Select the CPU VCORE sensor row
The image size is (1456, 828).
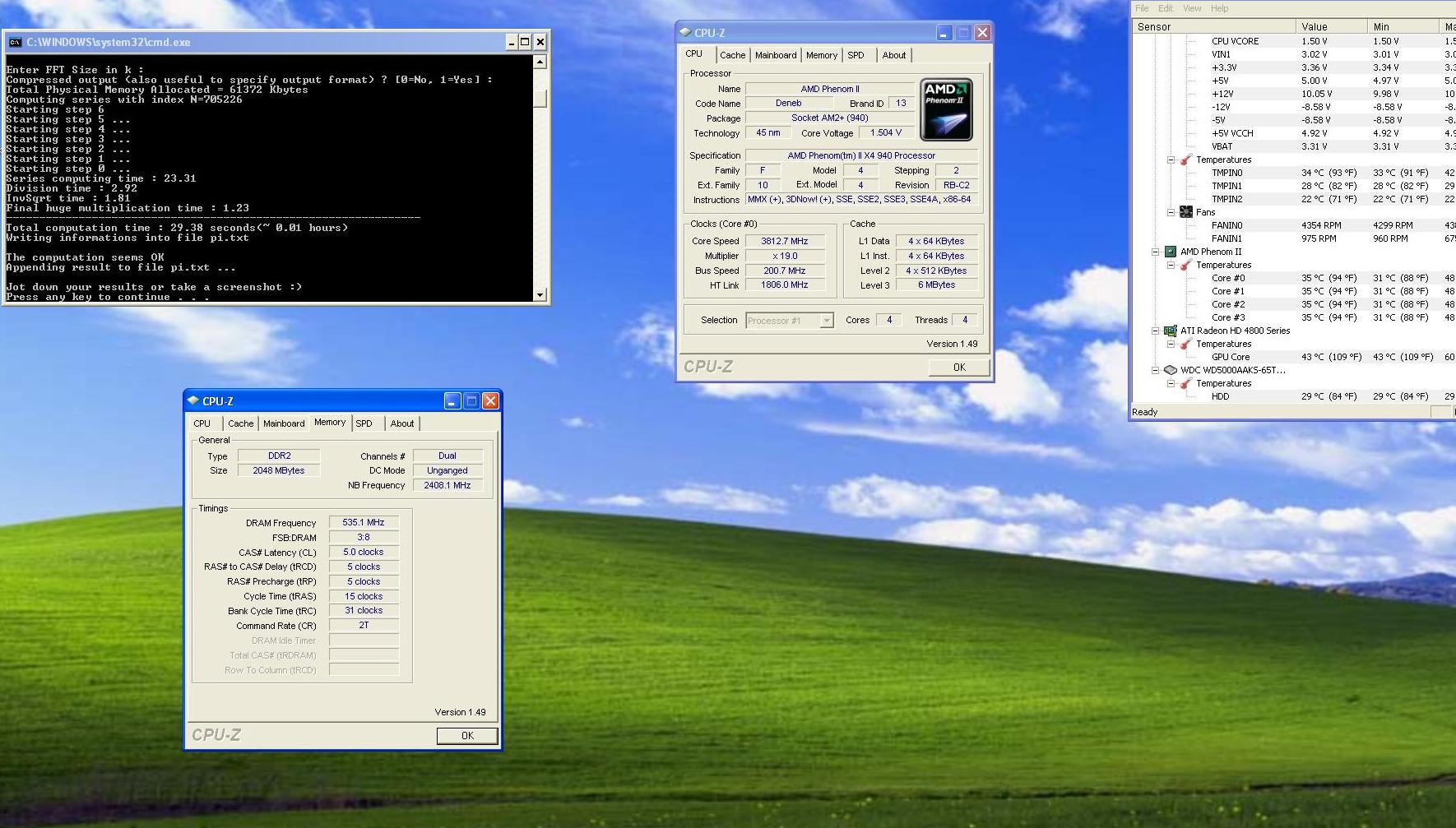coord(1294,41)
